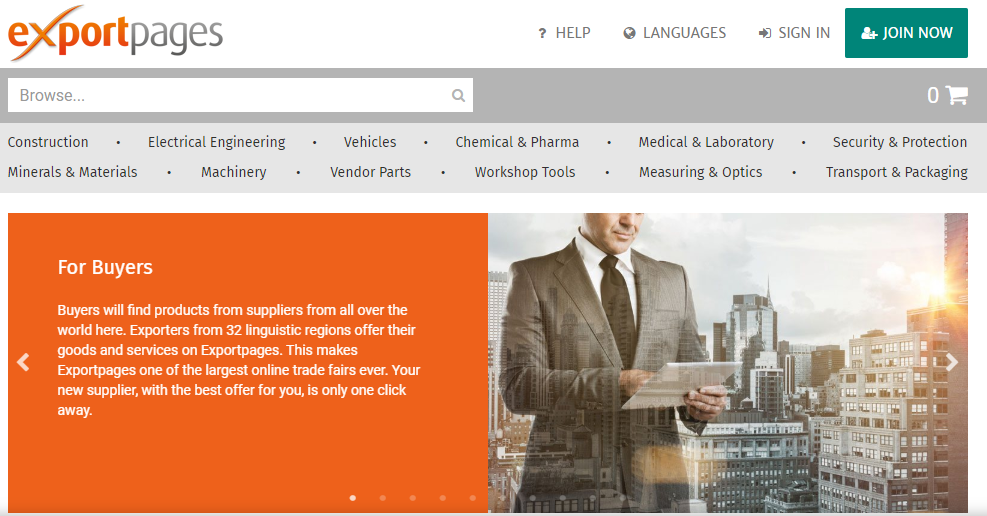Open the Transport & Packaging category
This screenshot has height=516, width=987.
tap(897, 172)
